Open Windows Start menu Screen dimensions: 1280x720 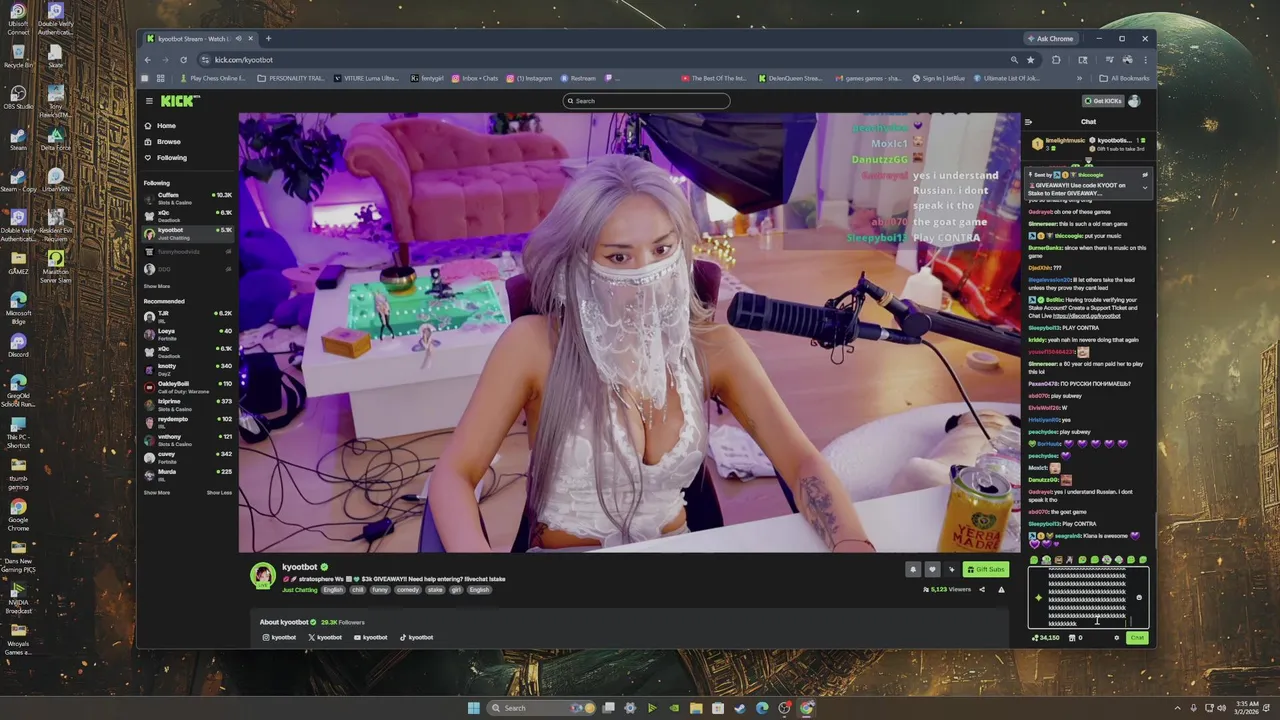click(473, 708)
